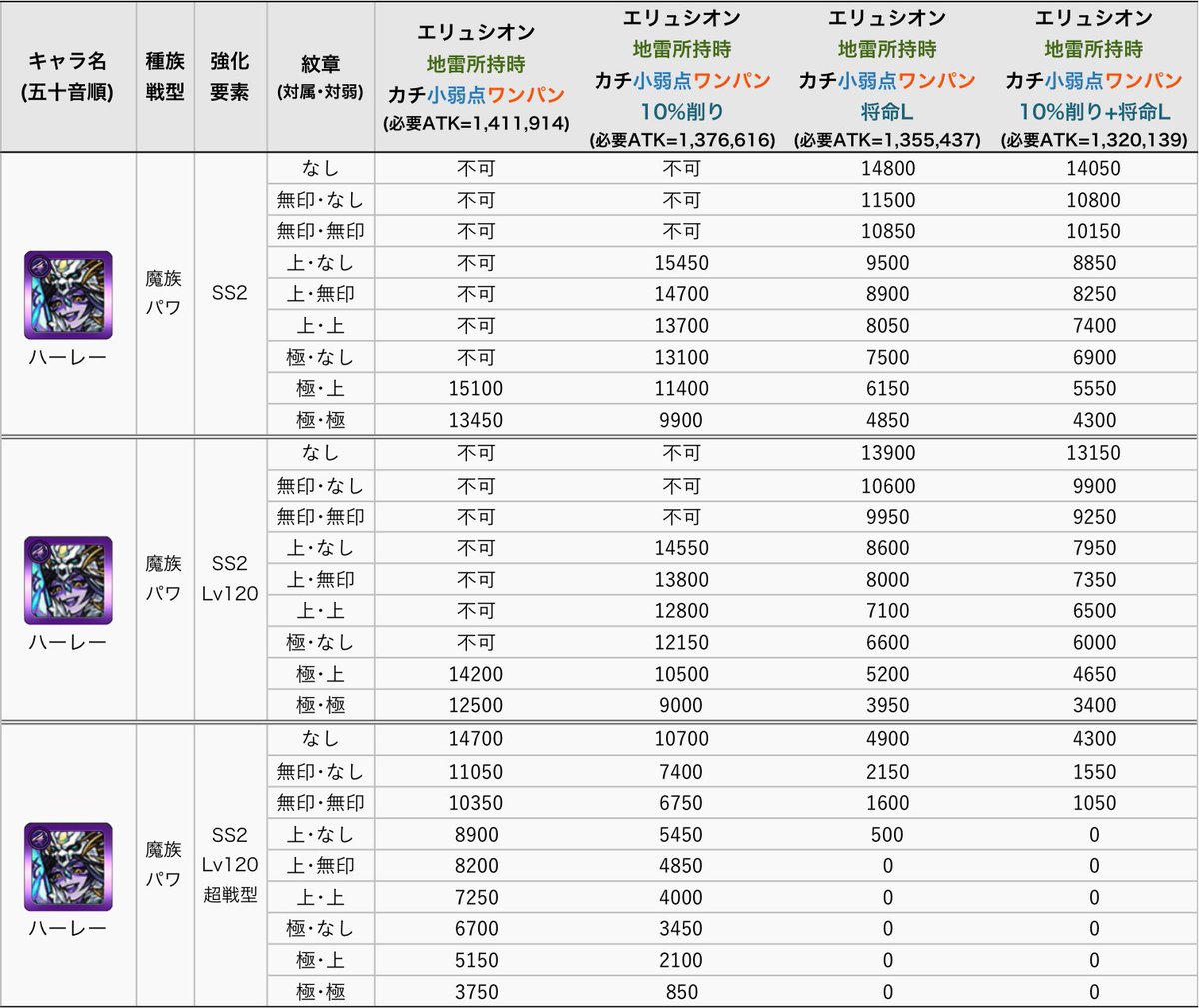Click the value 13800
This screenshot has height=1008, width=1199.
tap(682, 580)
